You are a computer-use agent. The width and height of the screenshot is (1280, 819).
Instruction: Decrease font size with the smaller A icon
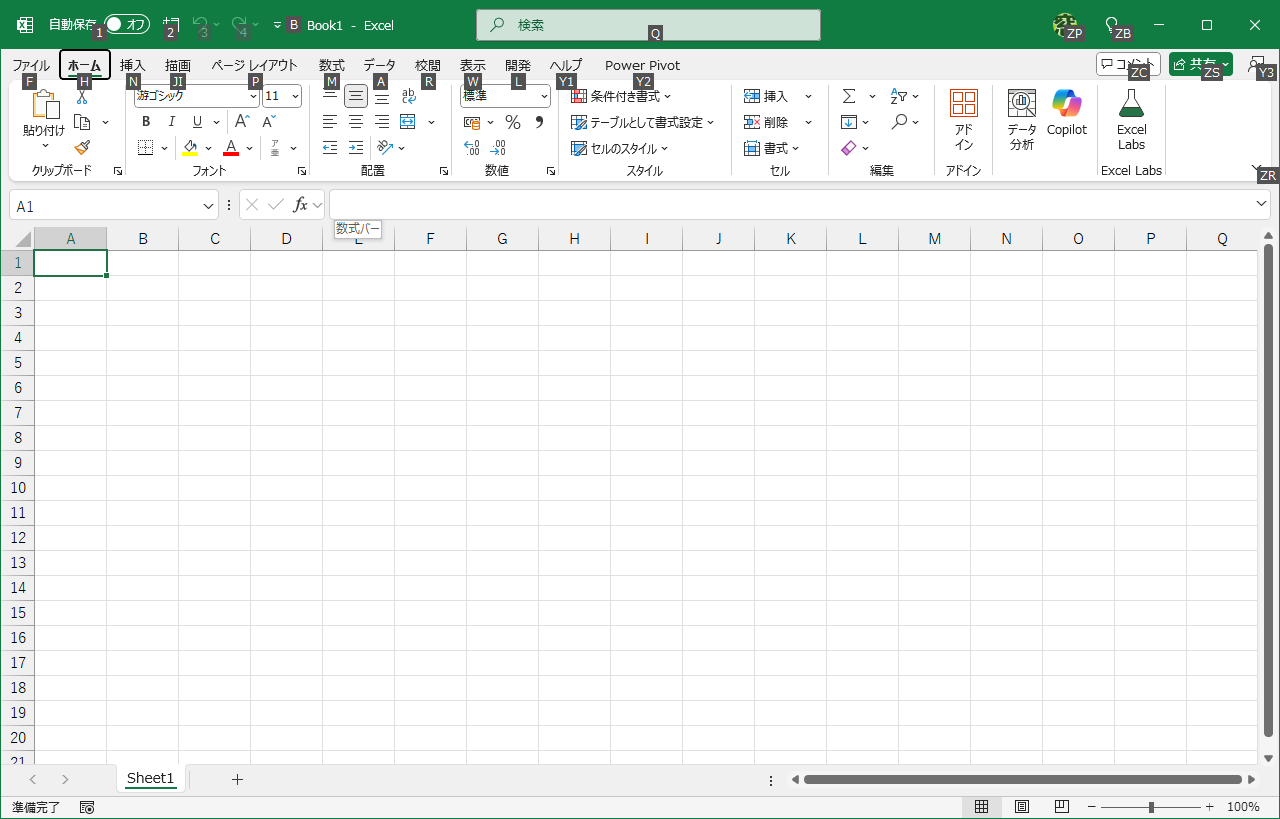coord(268,122)
